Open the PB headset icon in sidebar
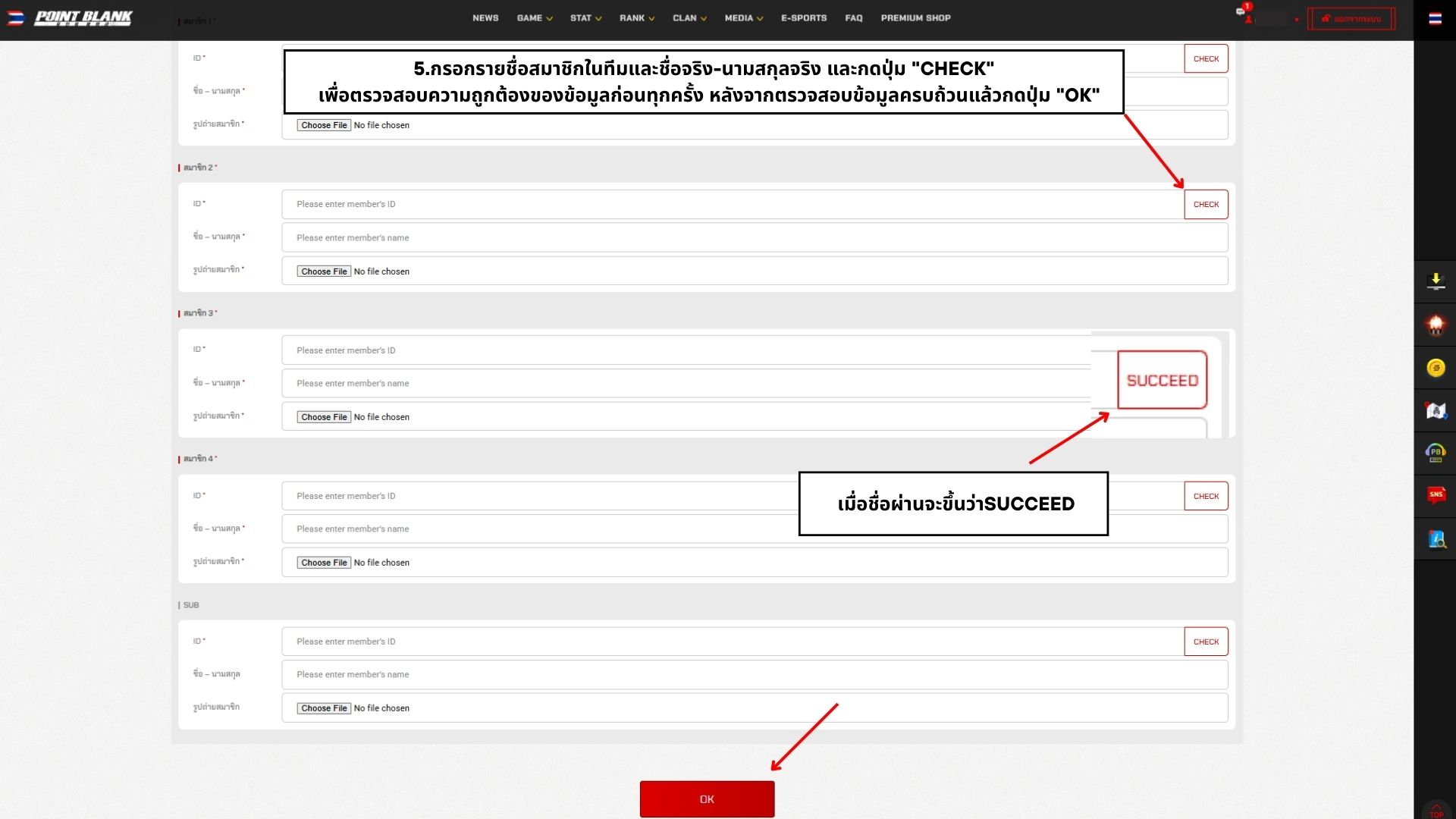1456x819 pixels. tap(1436, 453)
